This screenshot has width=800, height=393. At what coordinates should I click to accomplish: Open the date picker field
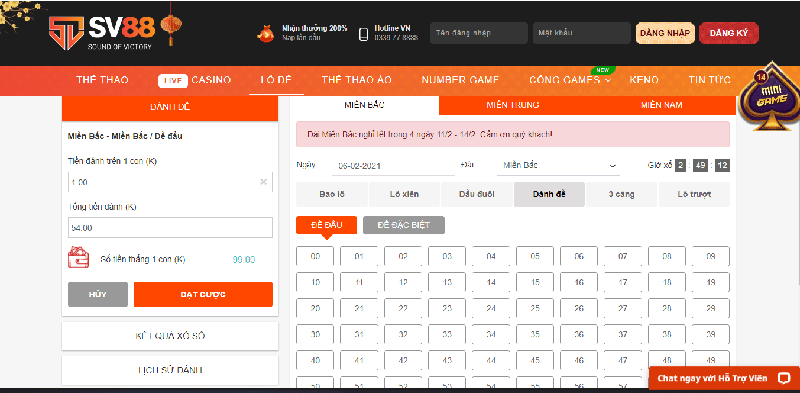tap(394, 166)
